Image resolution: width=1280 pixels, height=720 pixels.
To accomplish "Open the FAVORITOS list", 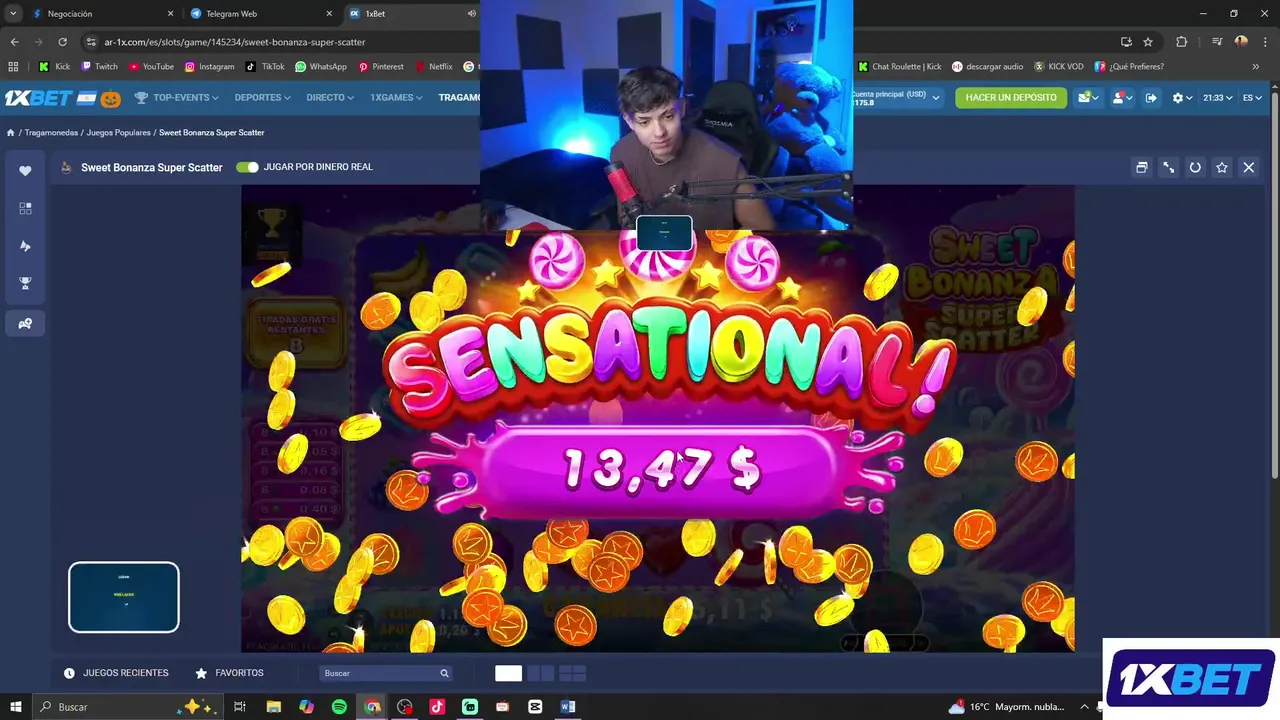I will click(x=229, y=673).
